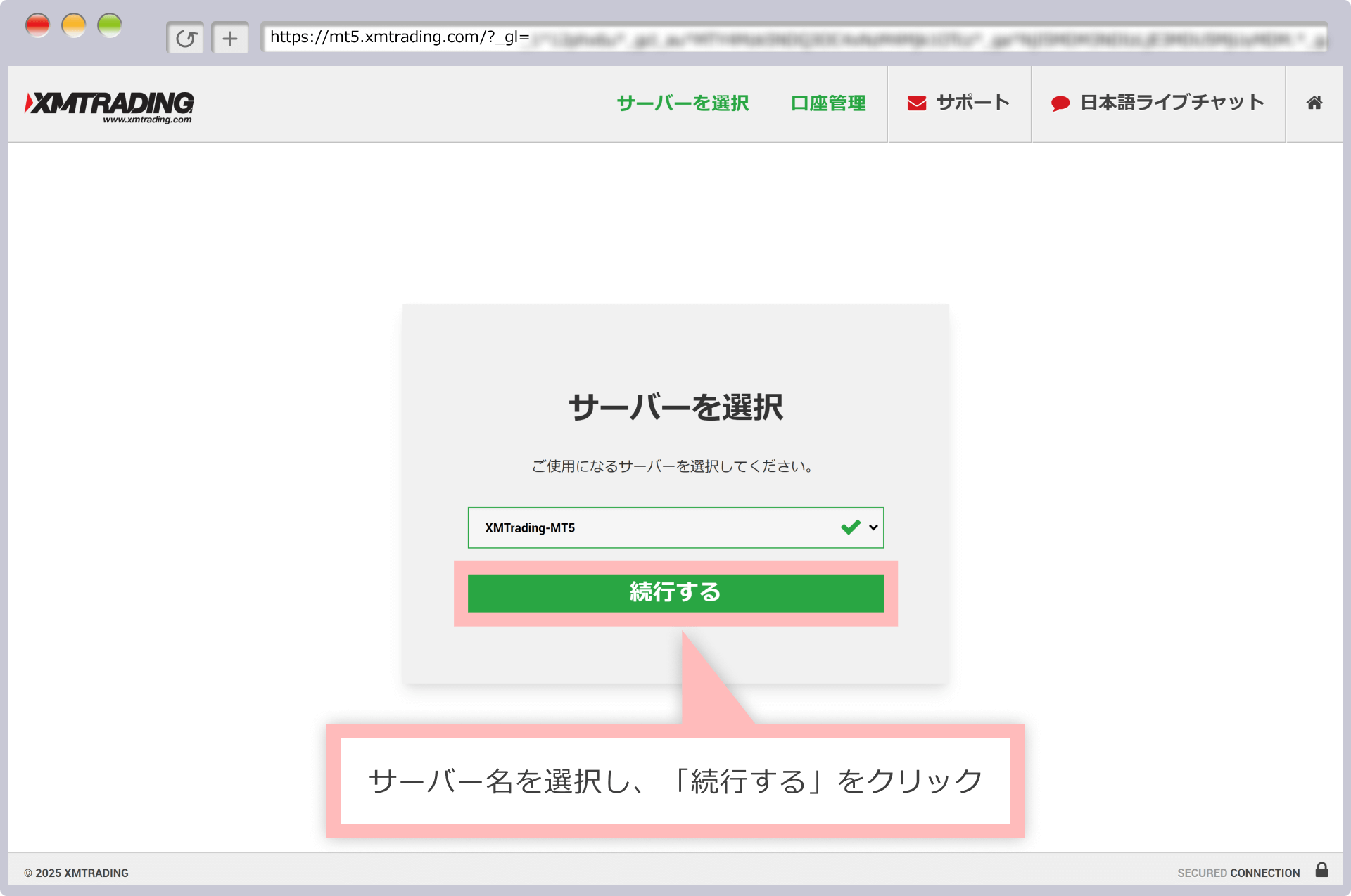Click the yellow minimize window button
Screen dimensions: 1351x896
coord(73,25)
